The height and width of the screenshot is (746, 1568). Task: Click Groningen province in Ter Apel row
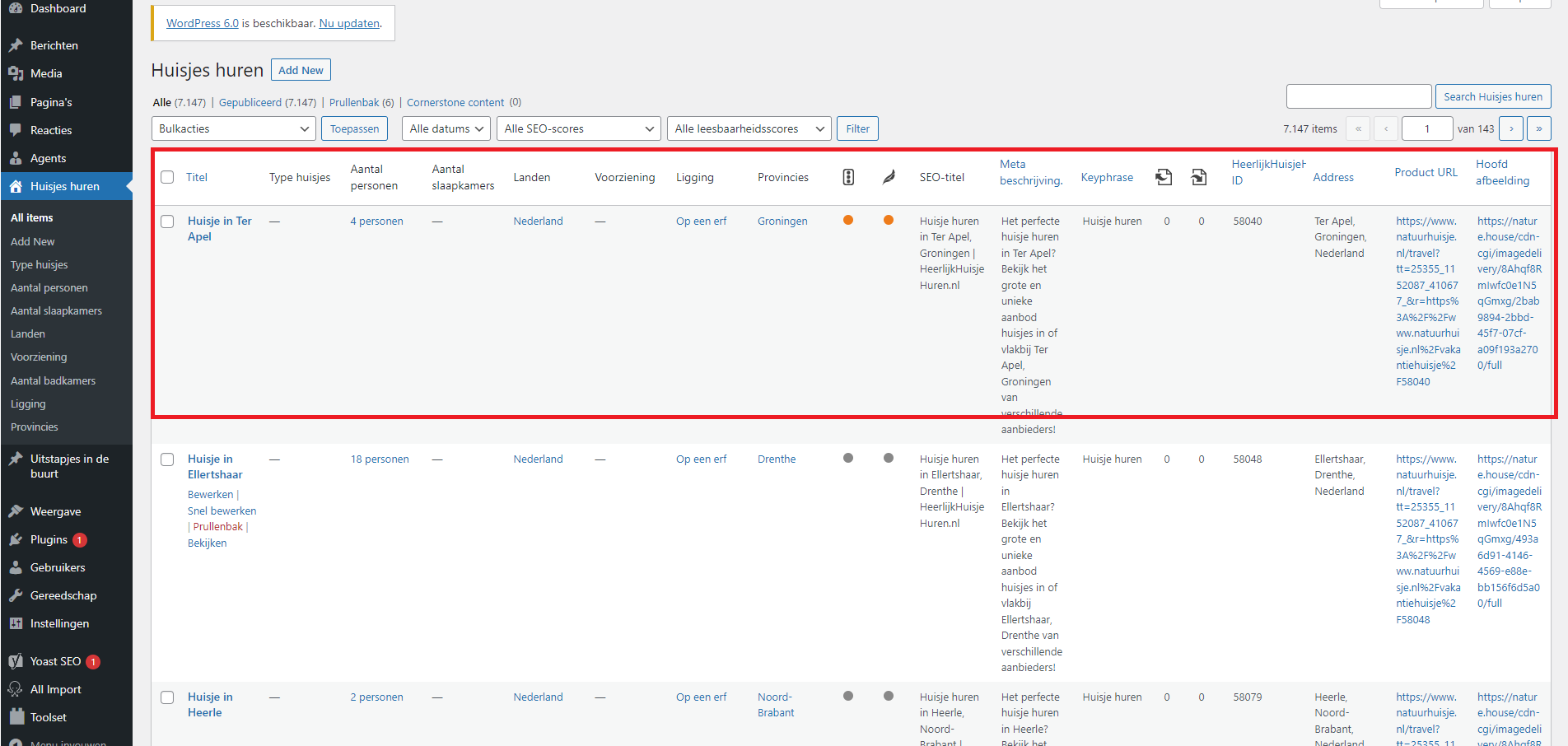[782, 221]
